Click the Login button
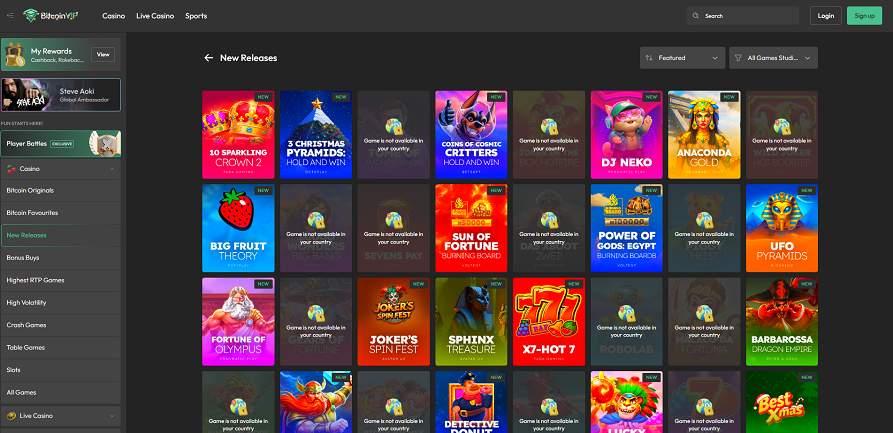The height and width of the screenshot is (433, 893). coord(826,16)
